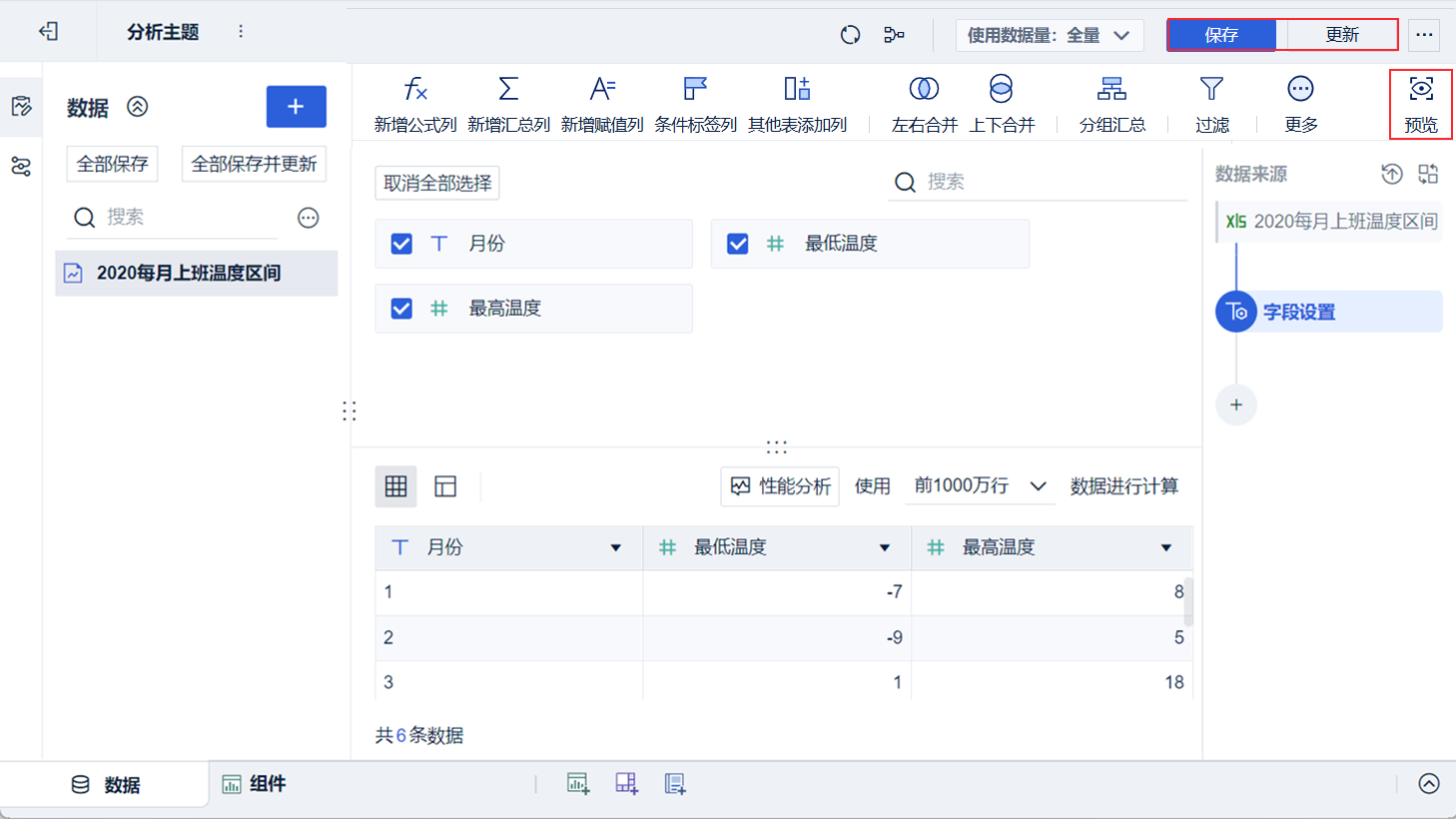This screenshot has height=819, width=1456.
Task: Open the 前1000万行 row-count dropdown
Action: (x=980, y=486)
